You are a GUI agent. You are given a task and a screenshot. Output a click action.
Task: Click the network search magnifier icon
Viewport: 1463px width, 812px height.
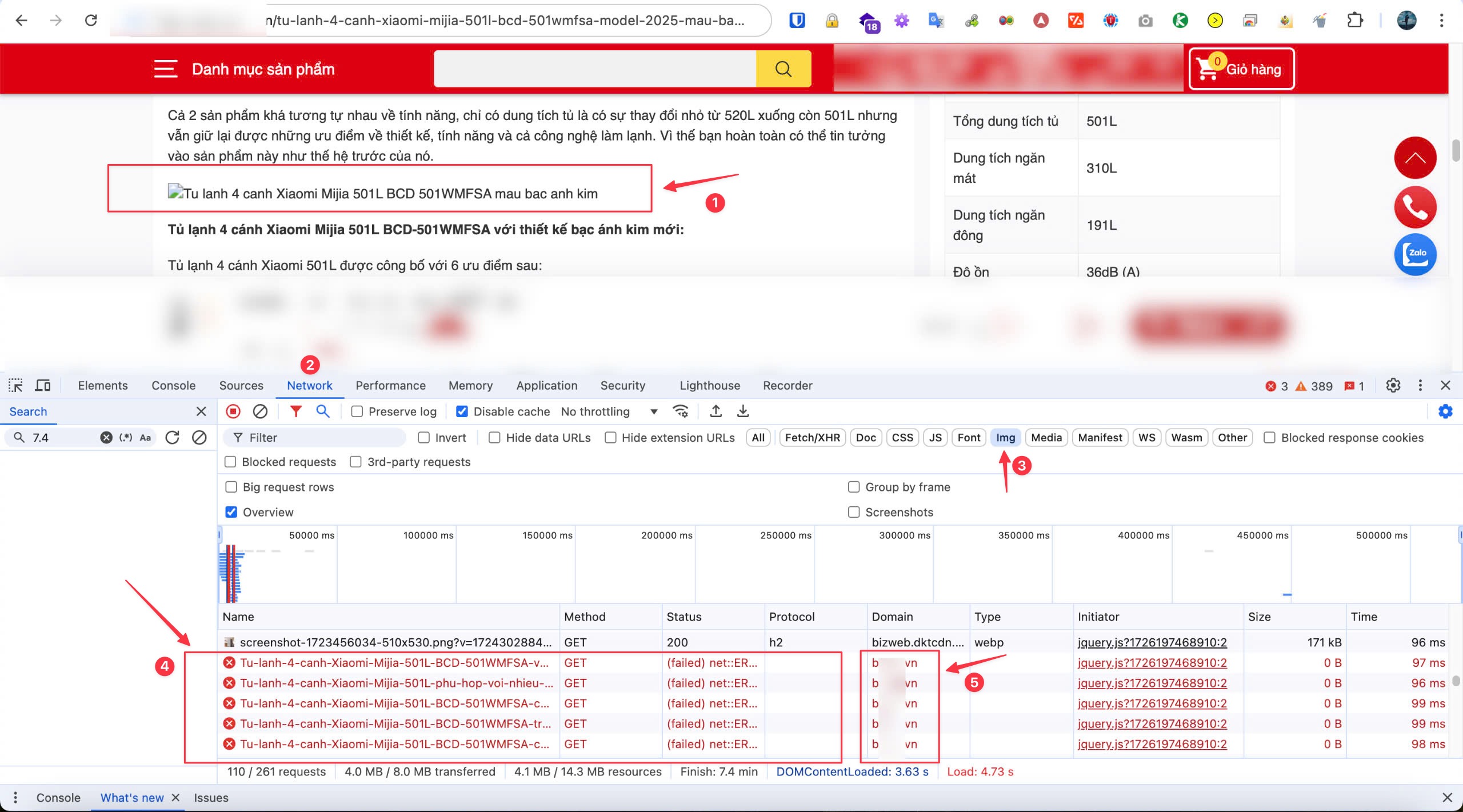[x=323, y=411]
